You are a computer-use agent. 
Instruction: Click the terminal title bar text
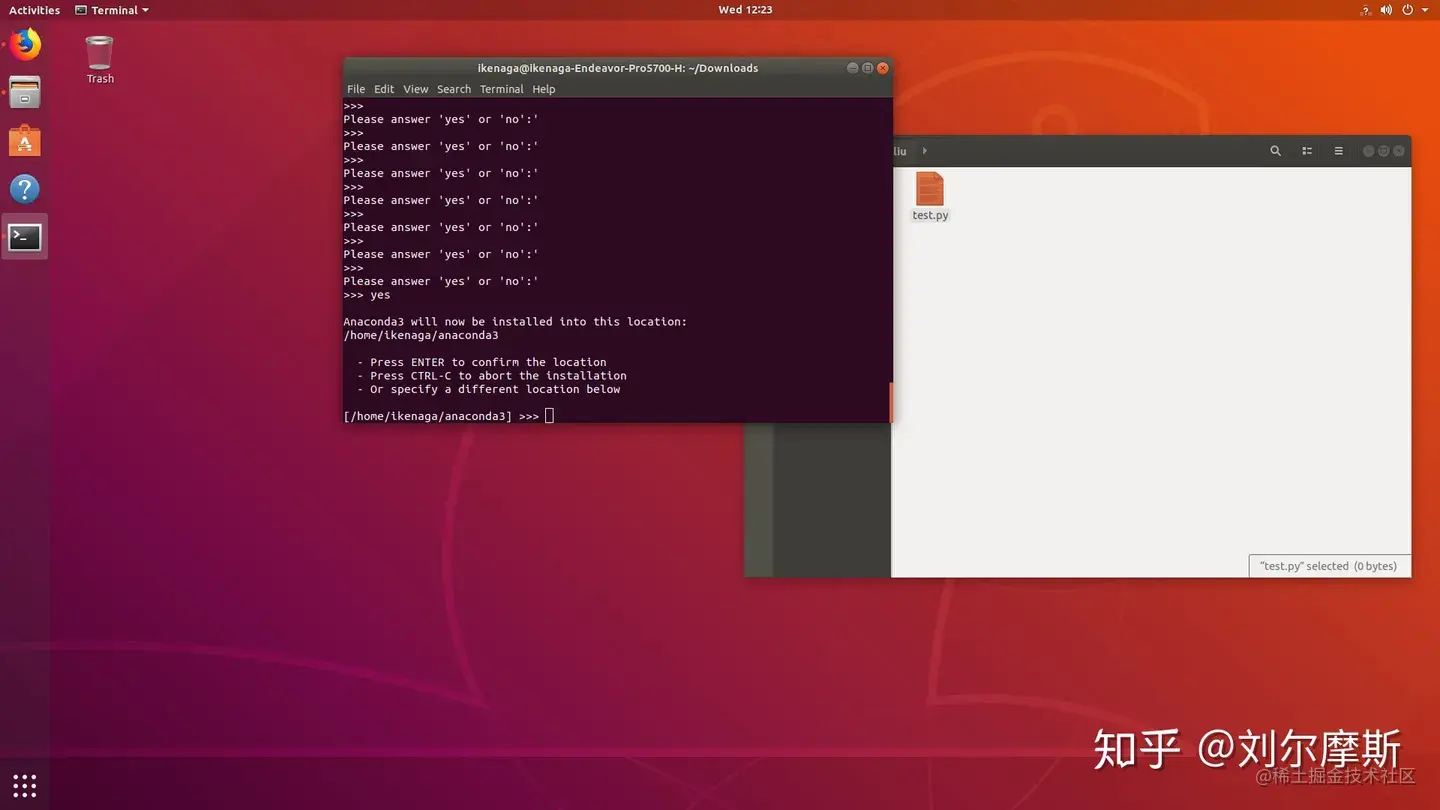618,68
